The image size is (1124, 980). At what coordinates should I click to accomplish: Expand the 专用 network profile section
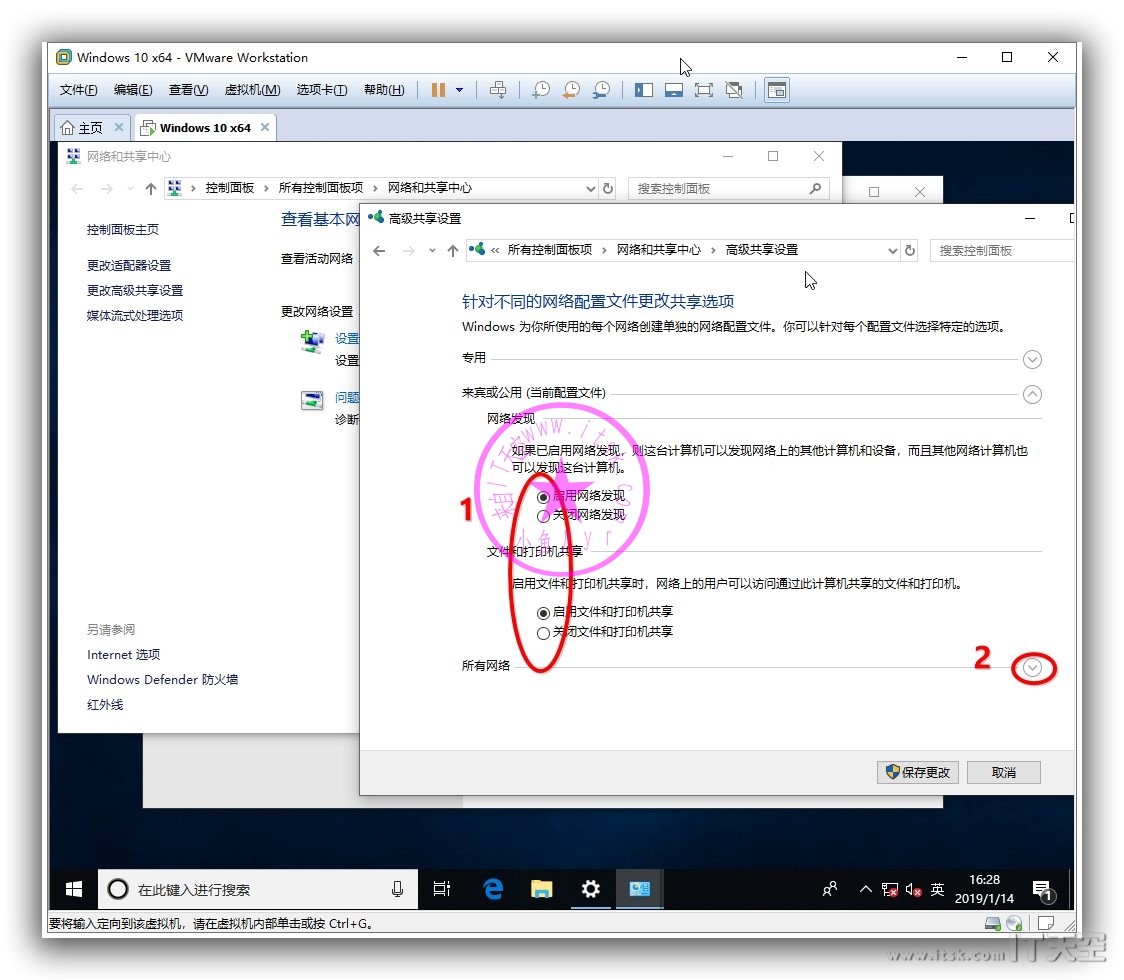click(x=1032, y=359)
